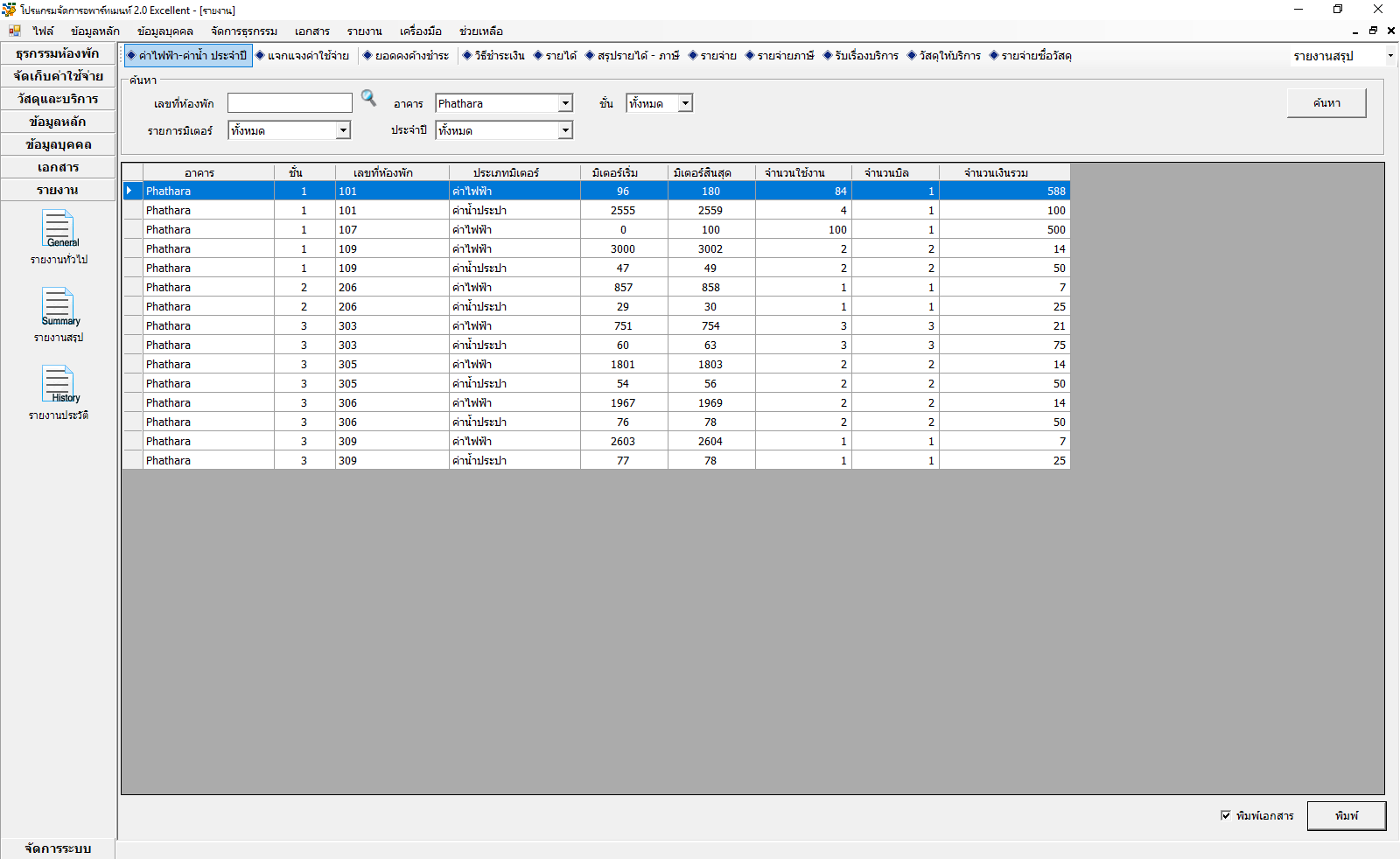Select the meter start value 857
This screenshot has width=1400, height=859.
pos(624,287)
